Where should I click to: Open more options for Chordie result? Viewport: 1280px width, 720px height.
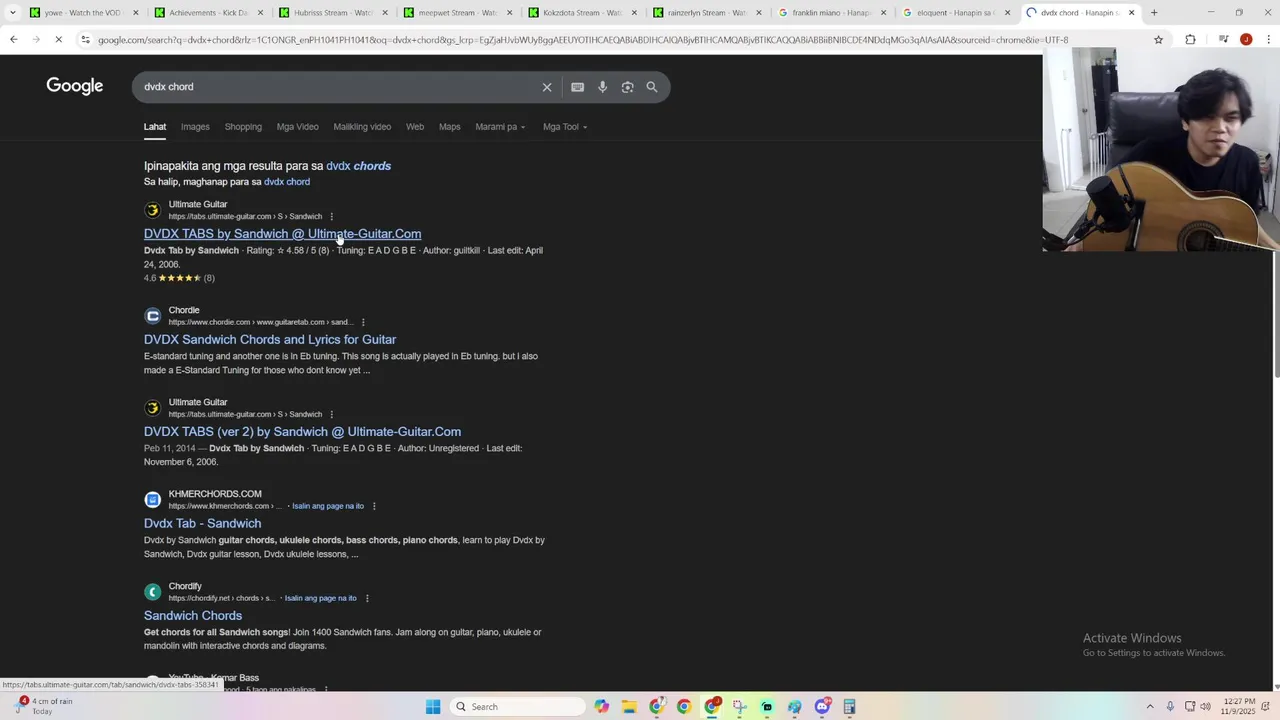click(363, 322)
